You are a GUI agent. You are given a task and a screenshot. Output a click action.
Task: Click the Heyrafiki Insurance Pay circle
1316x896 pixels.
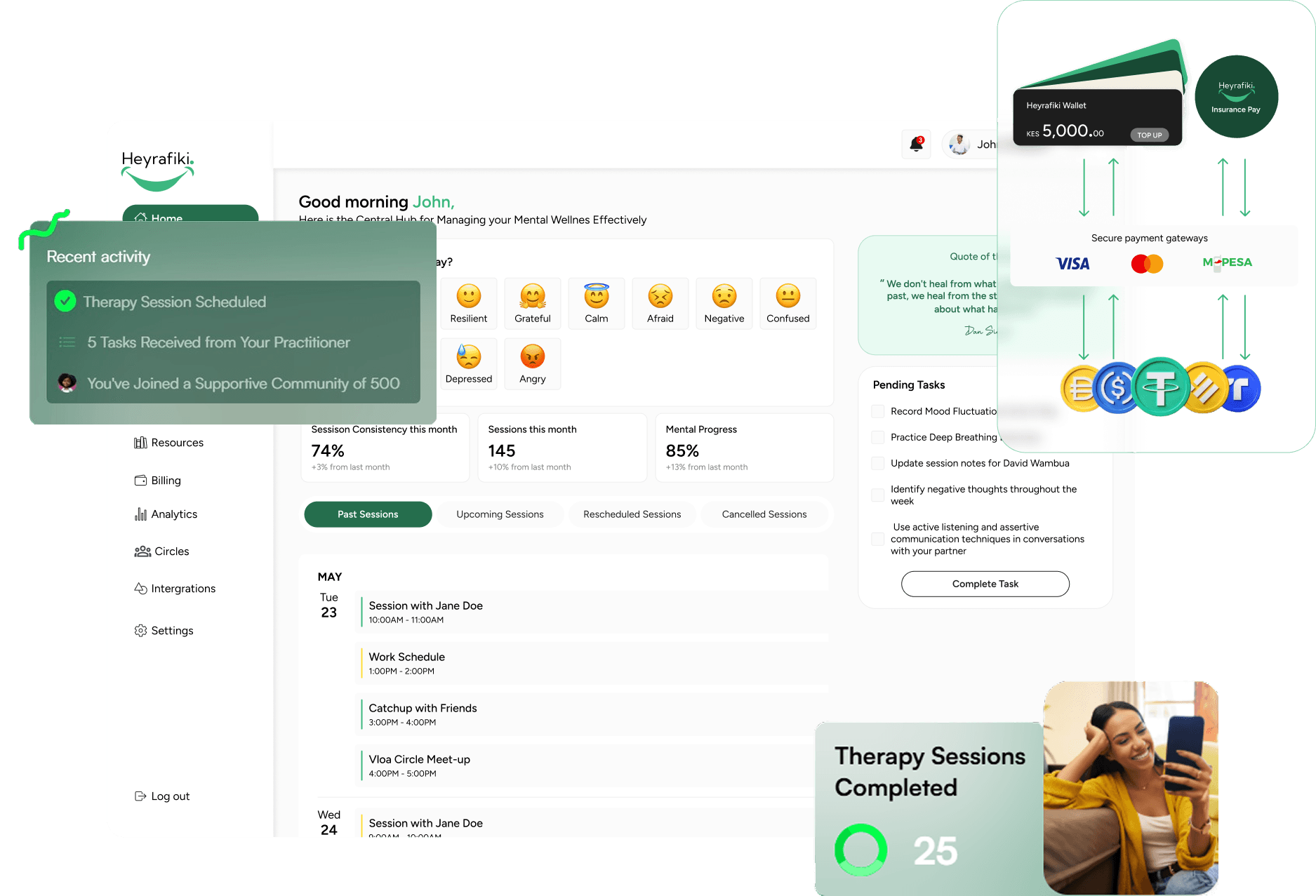click(x=1236, y=97)
